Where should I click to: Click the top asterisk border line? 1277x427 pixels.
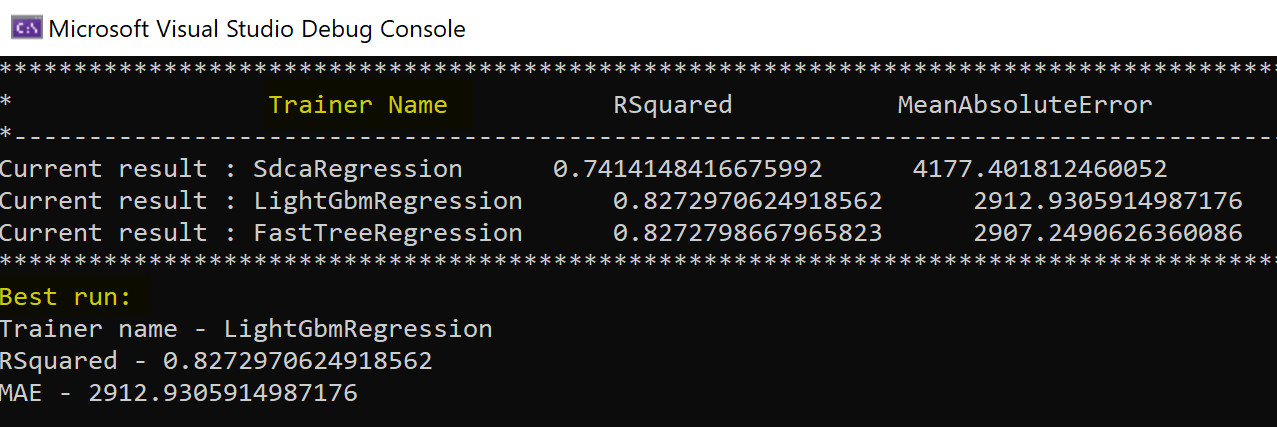point(638,70)
